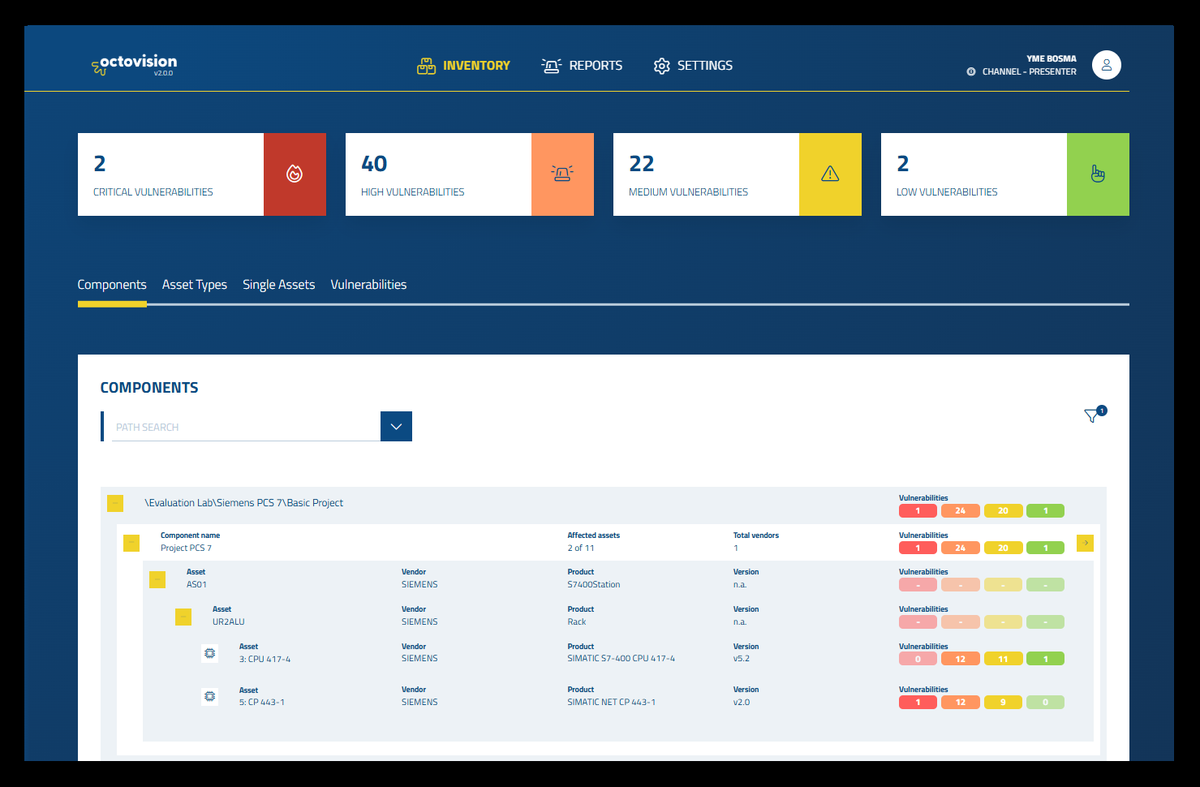This screenshot has height=787, width=1200.
Task: Click the warning triangle on Medium Vulnerabilities card
Action: [830, 173]
